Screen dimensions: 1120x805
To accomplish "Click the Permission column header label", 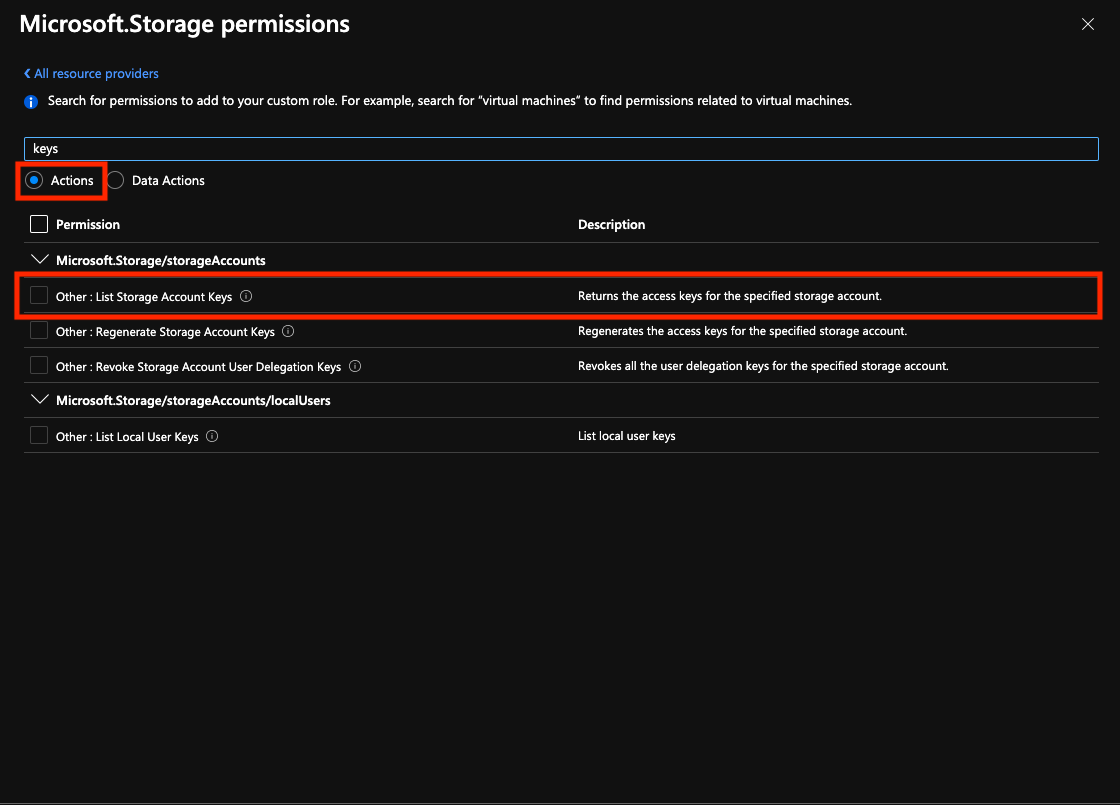I will 88,224.
